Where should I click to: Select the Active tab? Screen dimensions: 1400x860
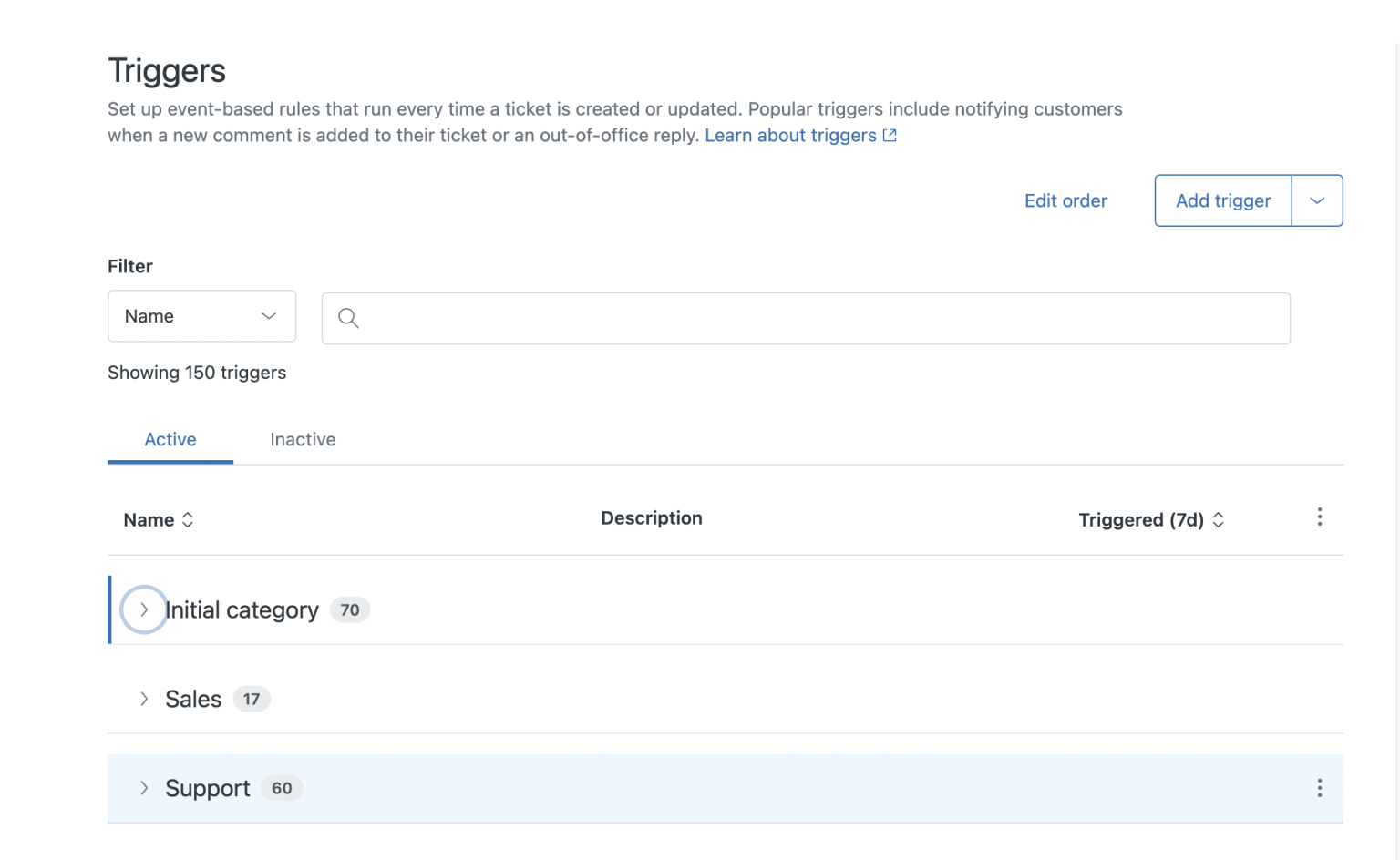(x=170, y=439)
